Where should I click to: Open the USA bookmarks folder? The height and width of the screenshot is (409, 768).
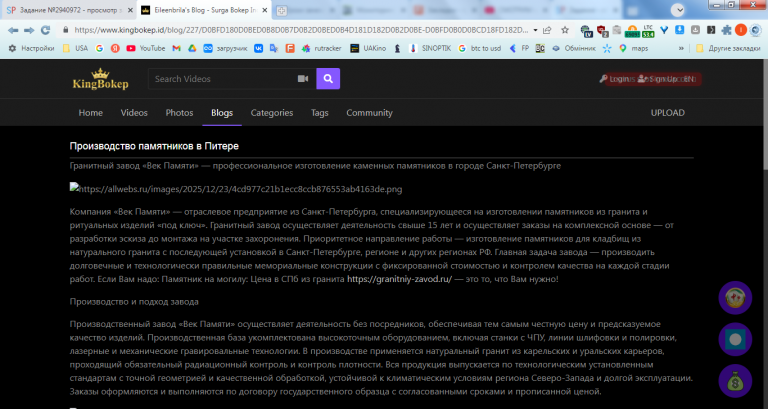(75, 48)
